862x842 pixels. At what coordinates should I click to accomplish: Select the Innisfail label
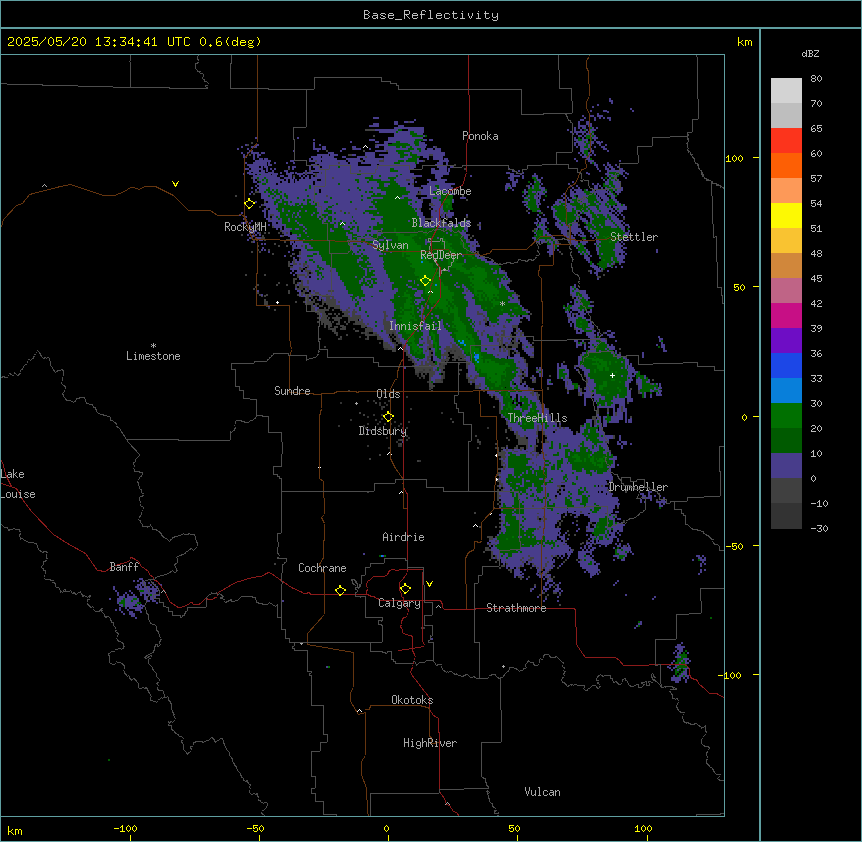point(415,326)
